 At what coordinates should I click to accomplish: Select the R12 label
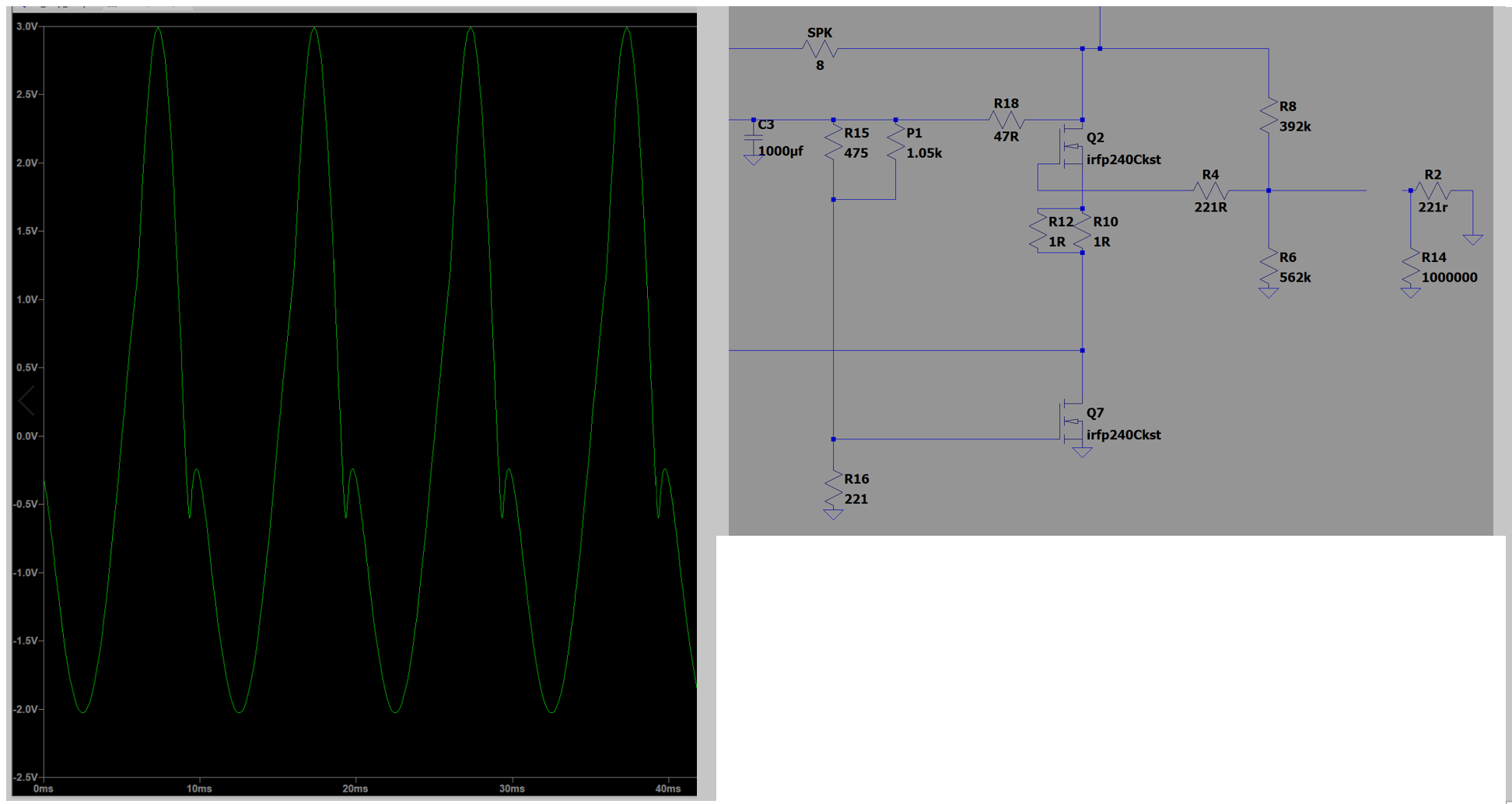[1061, 222]
